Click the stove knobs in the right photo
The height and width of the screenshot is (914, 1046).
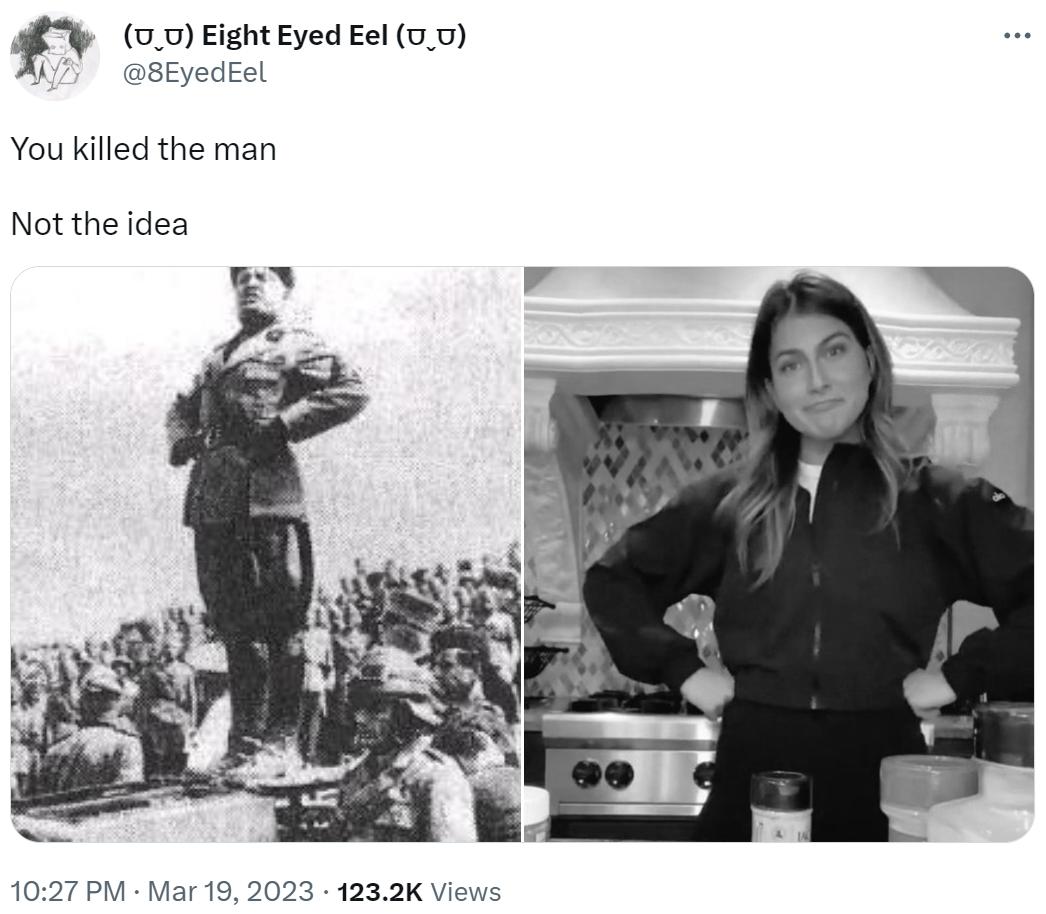tap(603, 774)
